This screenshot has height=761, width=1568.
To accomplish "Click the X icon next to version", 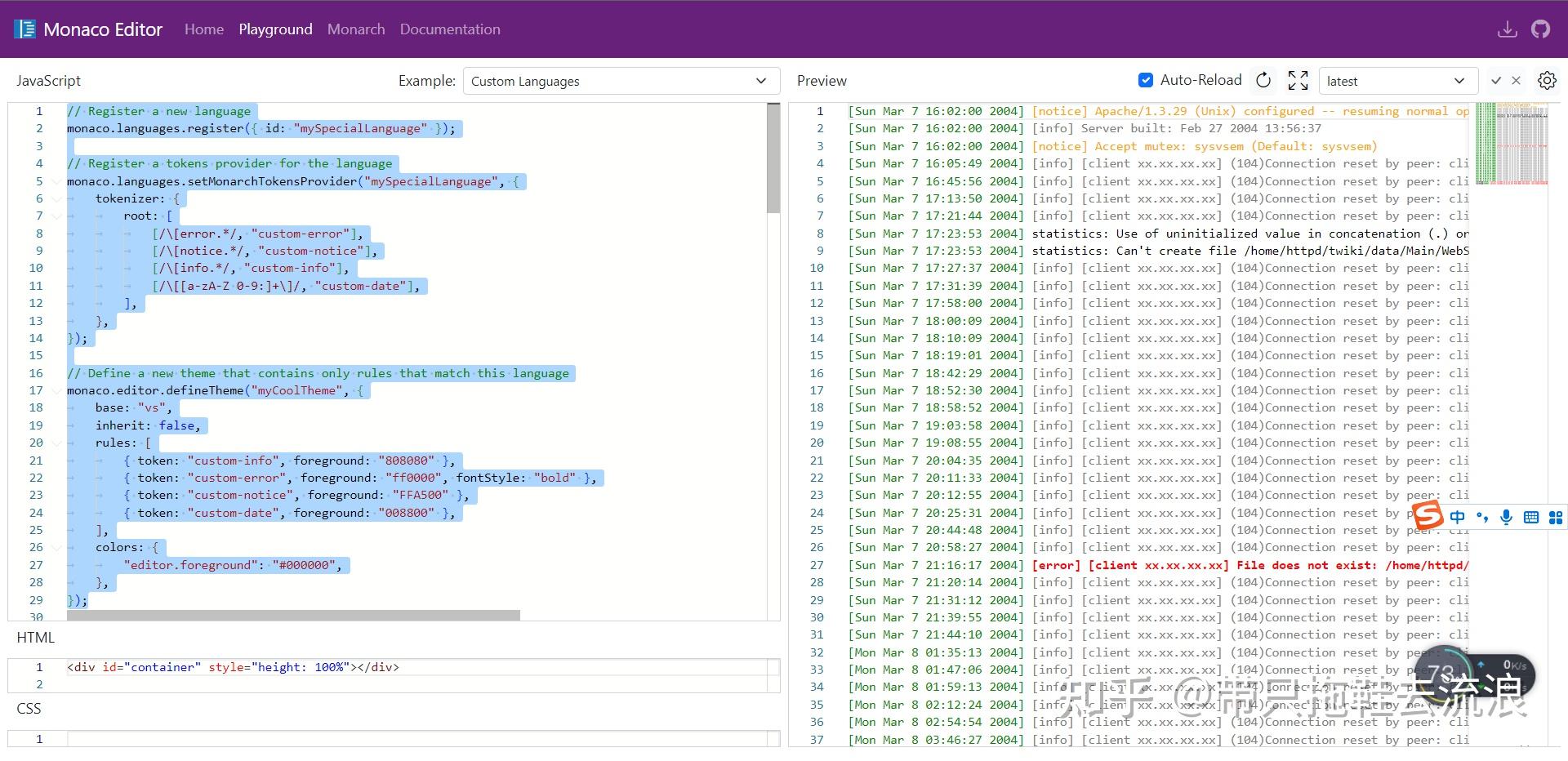I will click(x=1516, y=81).
